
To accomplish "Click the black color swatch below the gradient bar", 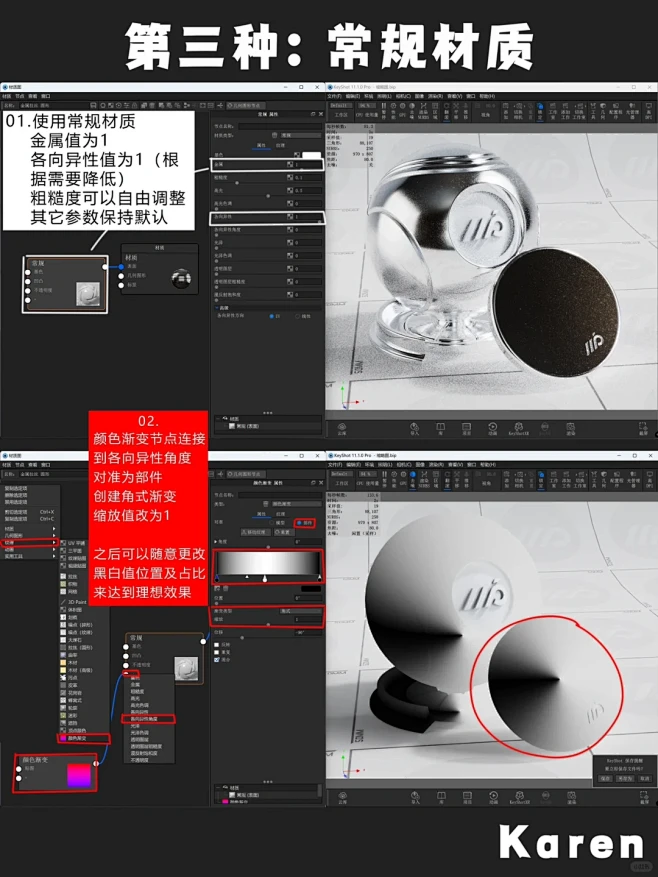I will 311,588.
